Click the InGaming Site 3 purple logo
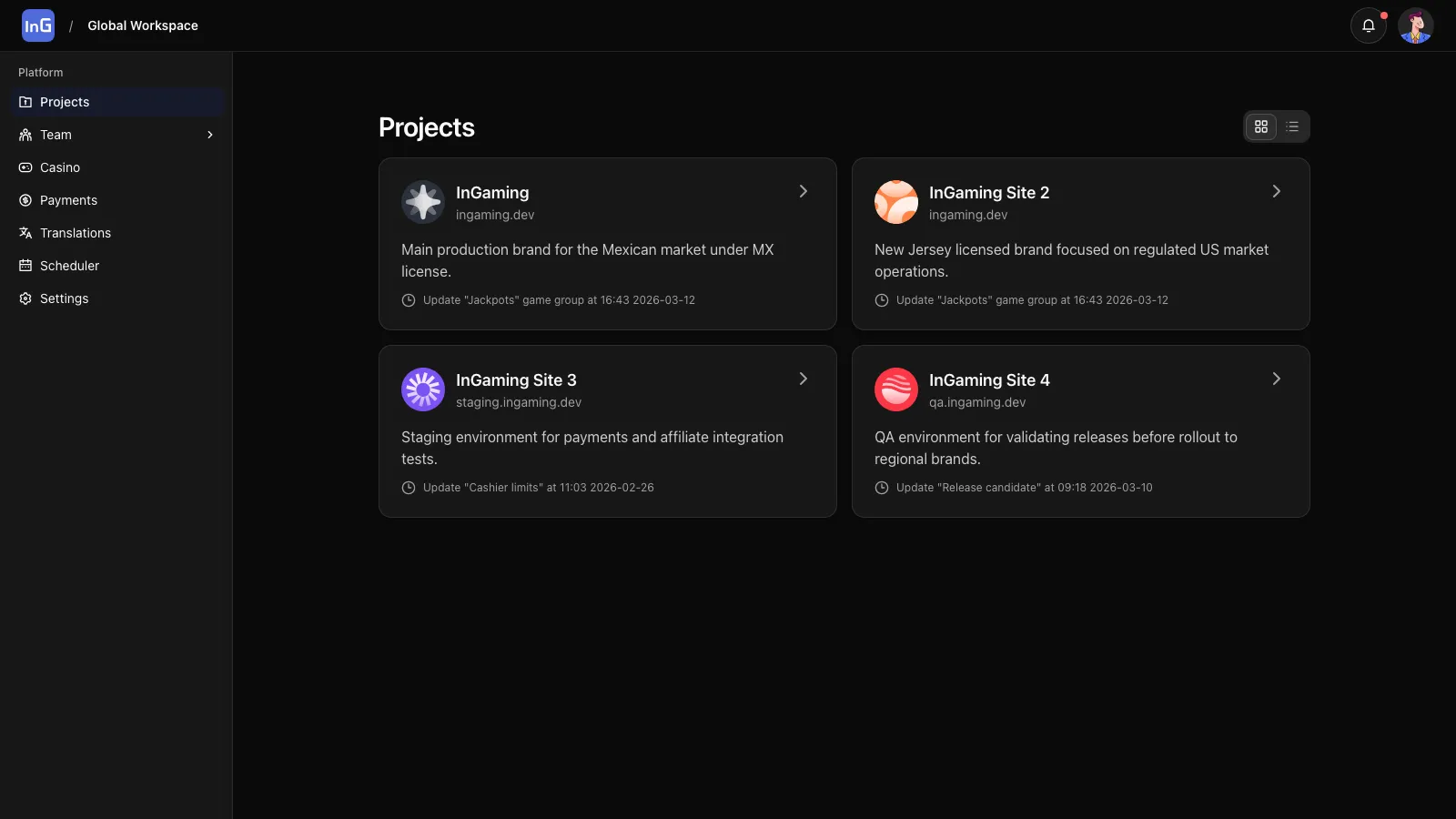Screen dimensions: 1456x819 (x=423, y=389)
